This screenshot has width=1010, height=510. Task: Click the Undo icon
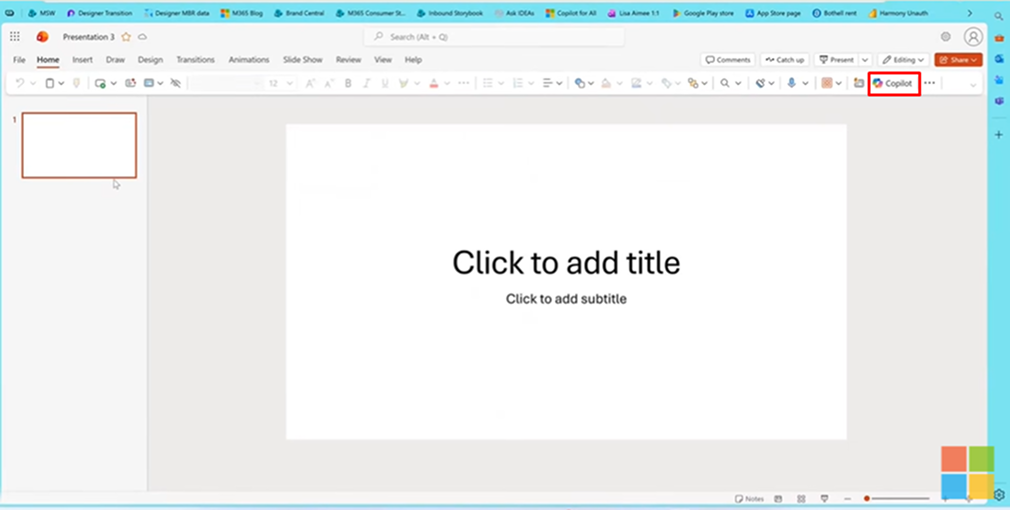coord(19,84)
